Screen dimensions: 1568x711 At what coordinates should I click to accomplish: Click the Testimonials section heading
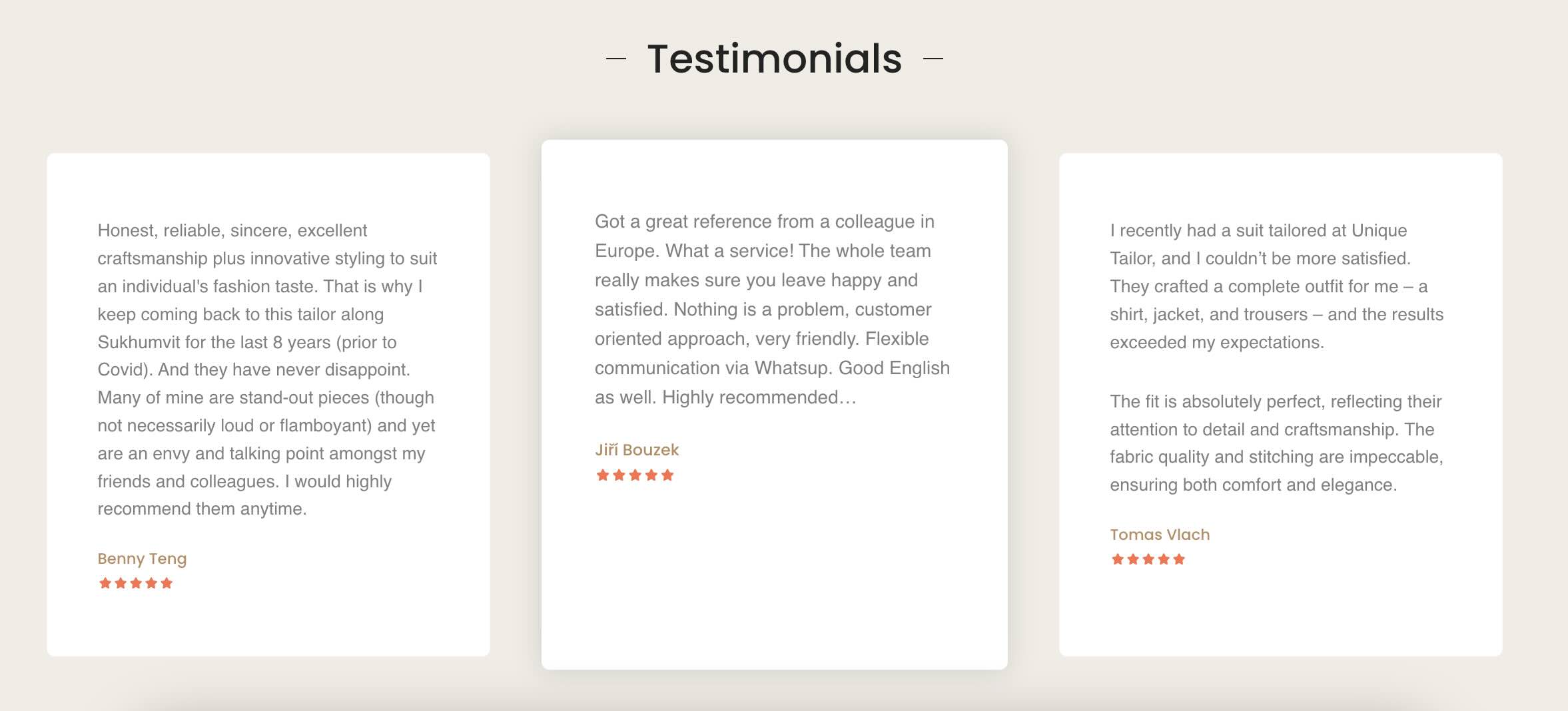tap(774, 59)
